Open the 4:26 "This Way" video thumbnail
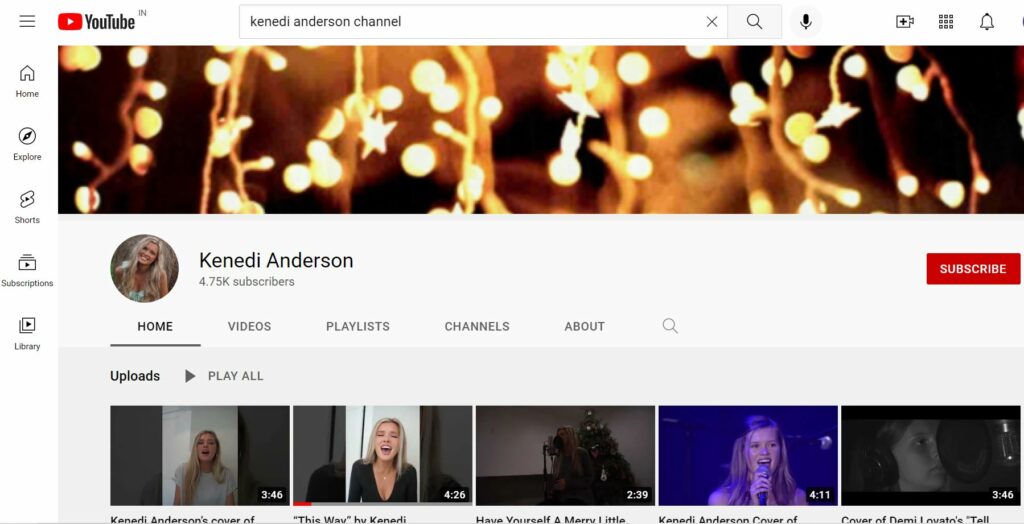This screenshot has height=524, width=1024. (383, 455)
